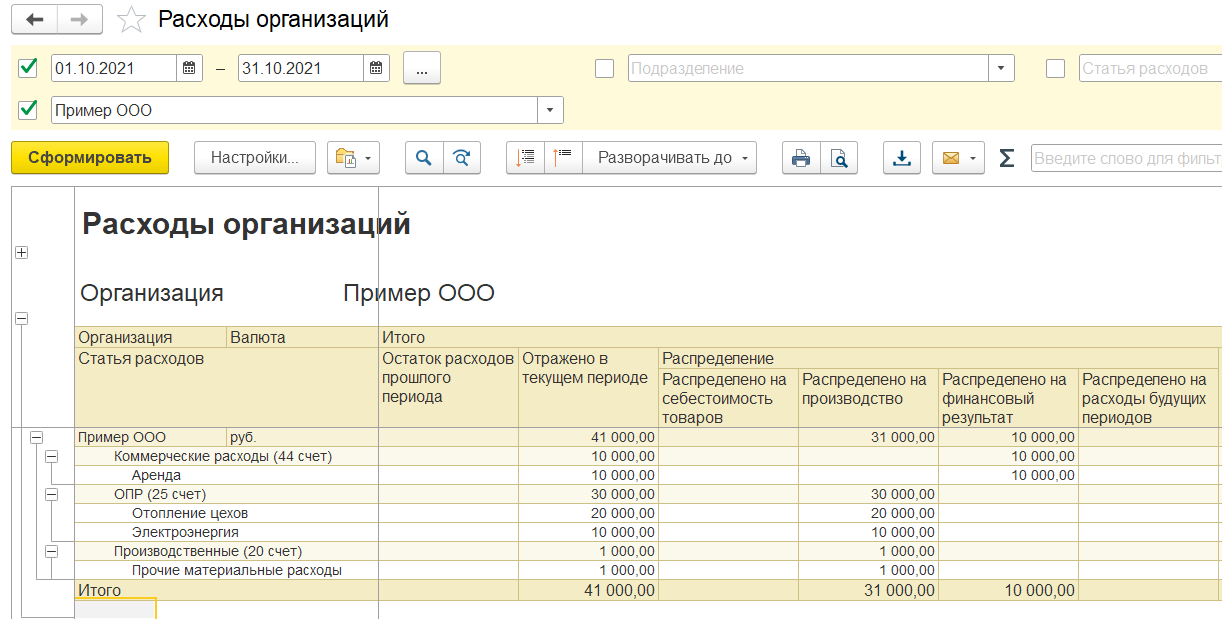Open calendar for end date 31.10.2021
The width and height of the screenshot is (1222, 619).
point(376,69)
